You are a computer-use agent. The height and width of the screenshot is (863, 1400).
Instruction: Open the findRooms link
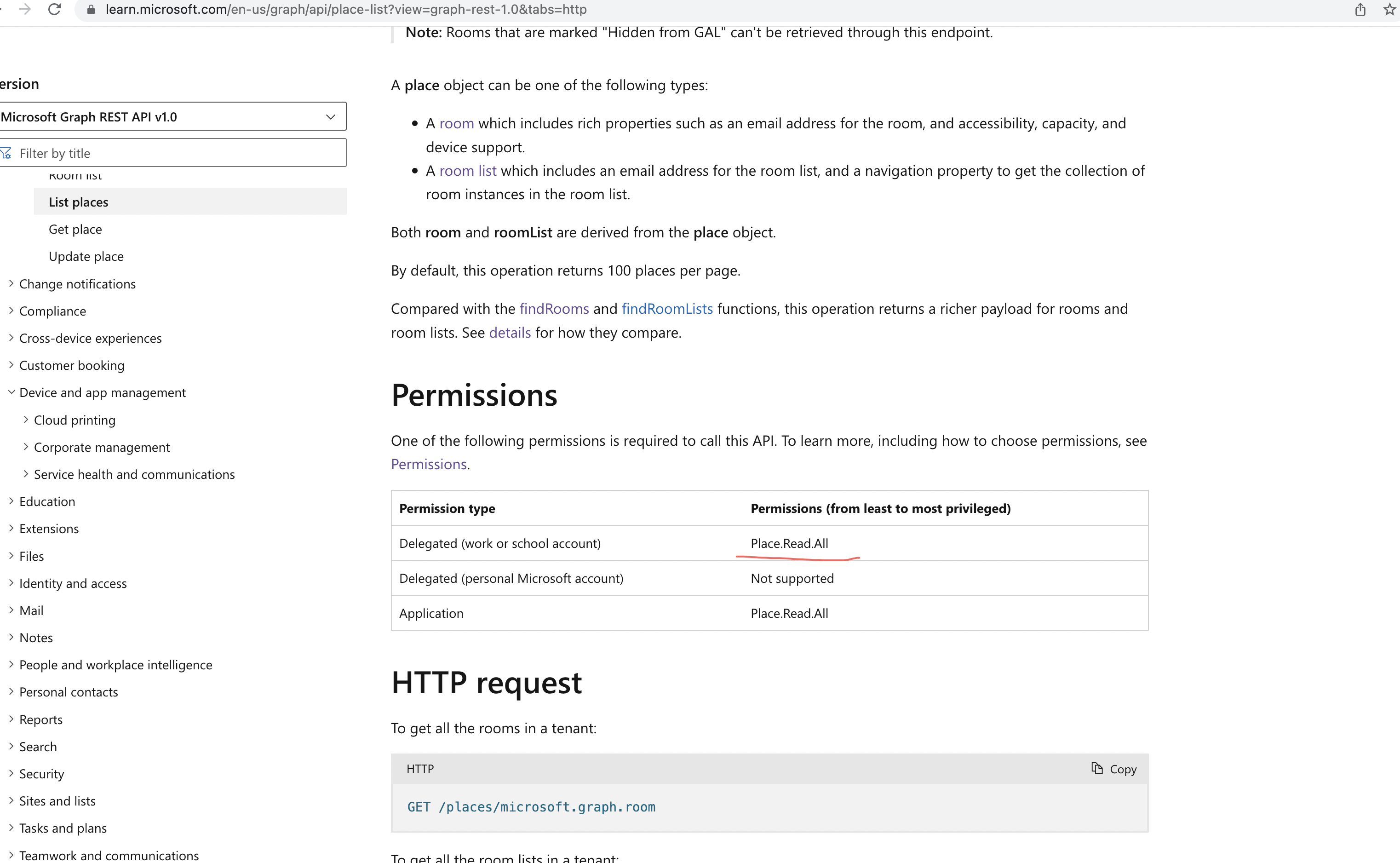pyautogui.click(x=553, y=309)
